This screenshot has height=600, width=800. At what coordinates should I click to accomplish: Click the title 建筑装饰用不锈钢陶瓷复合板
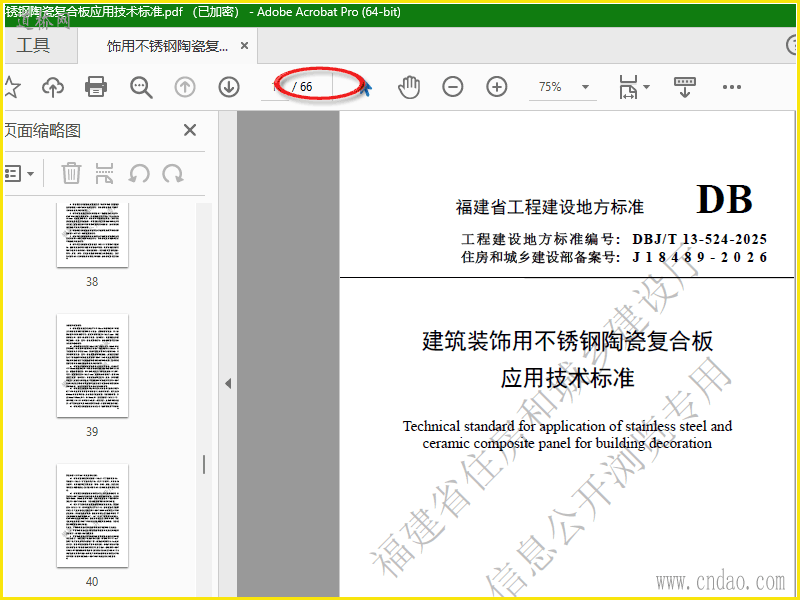[567, 341]
